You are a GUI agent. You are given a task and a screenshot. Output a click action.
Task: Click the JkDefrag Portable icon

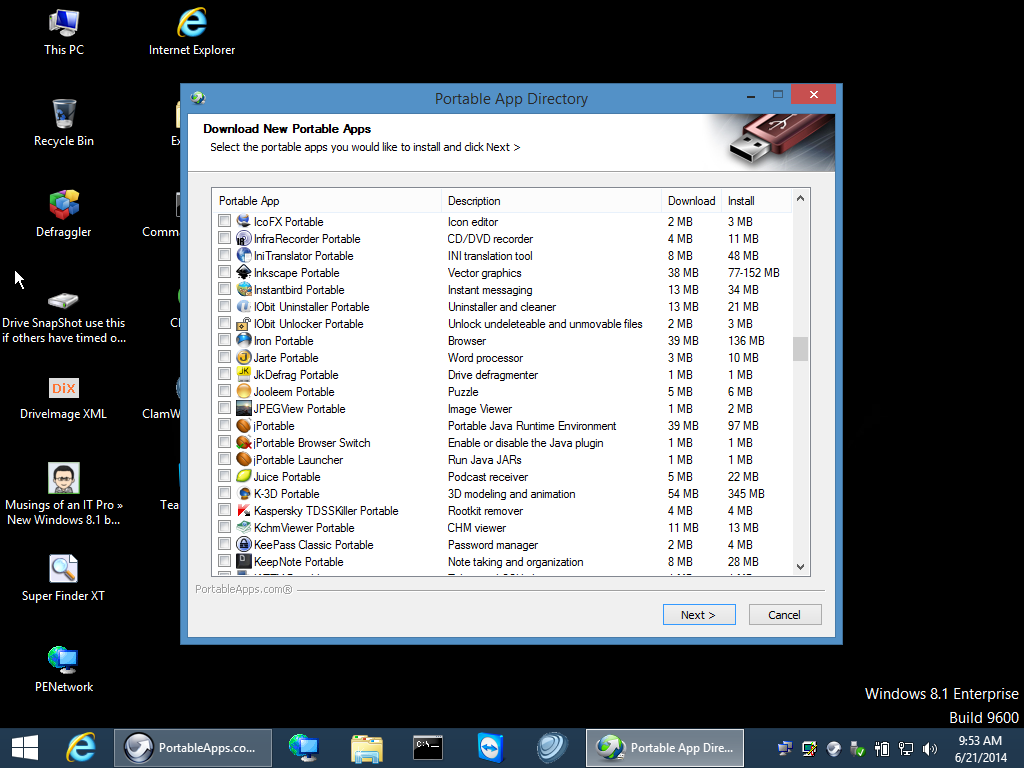(x=244, y=374)
